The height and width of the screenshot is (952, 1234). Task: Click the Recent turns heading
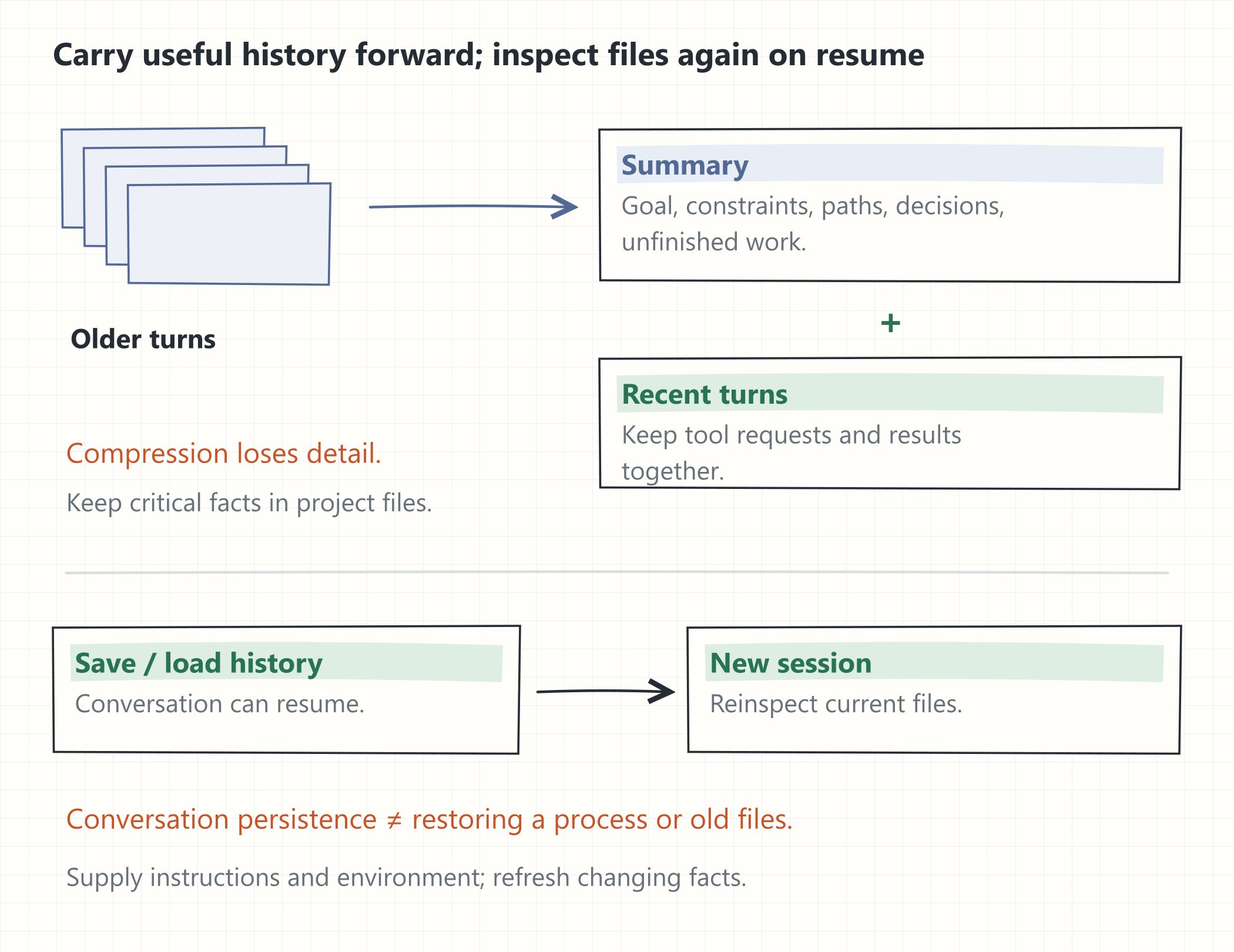tap(705, 394)
